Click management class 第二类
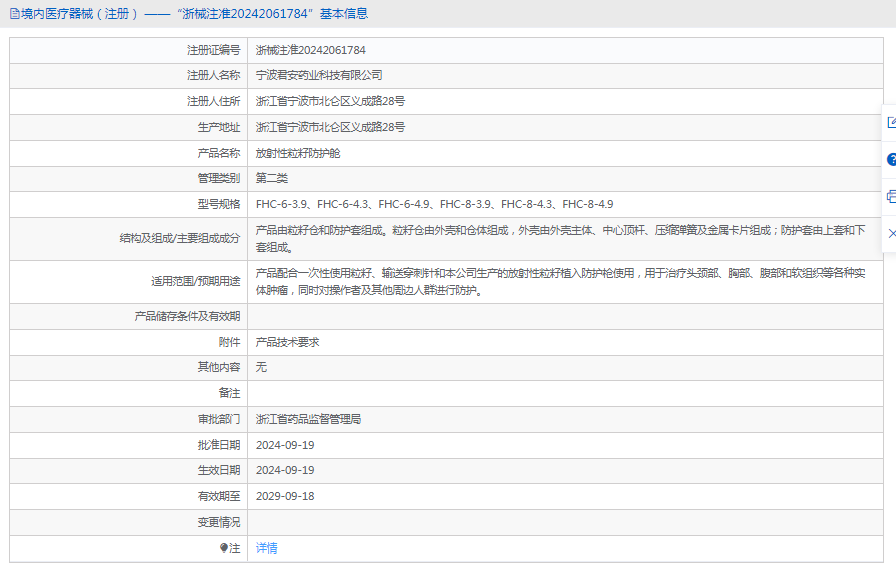896x570 pixels. (271, 178)
